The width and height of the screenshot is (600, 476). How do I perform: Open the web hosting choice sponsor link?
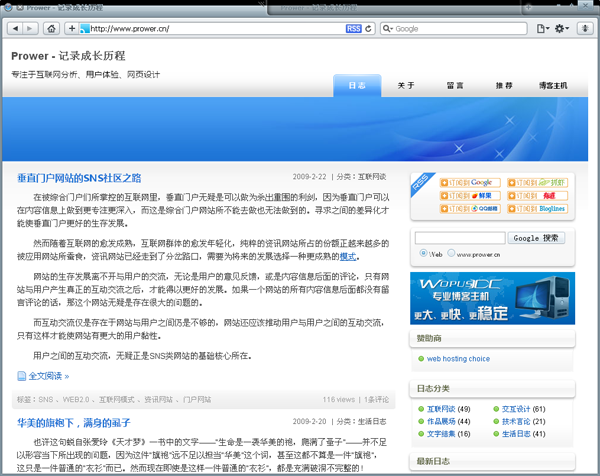[x=458, y=359]
